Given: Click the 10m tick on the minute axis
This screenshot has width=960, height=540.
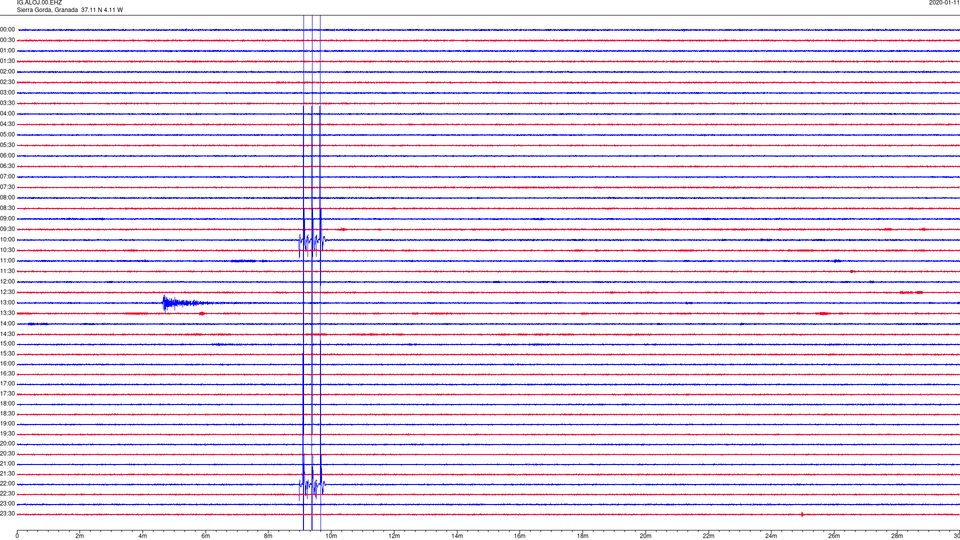Looking at the screenshot, I should coord(331,536).
